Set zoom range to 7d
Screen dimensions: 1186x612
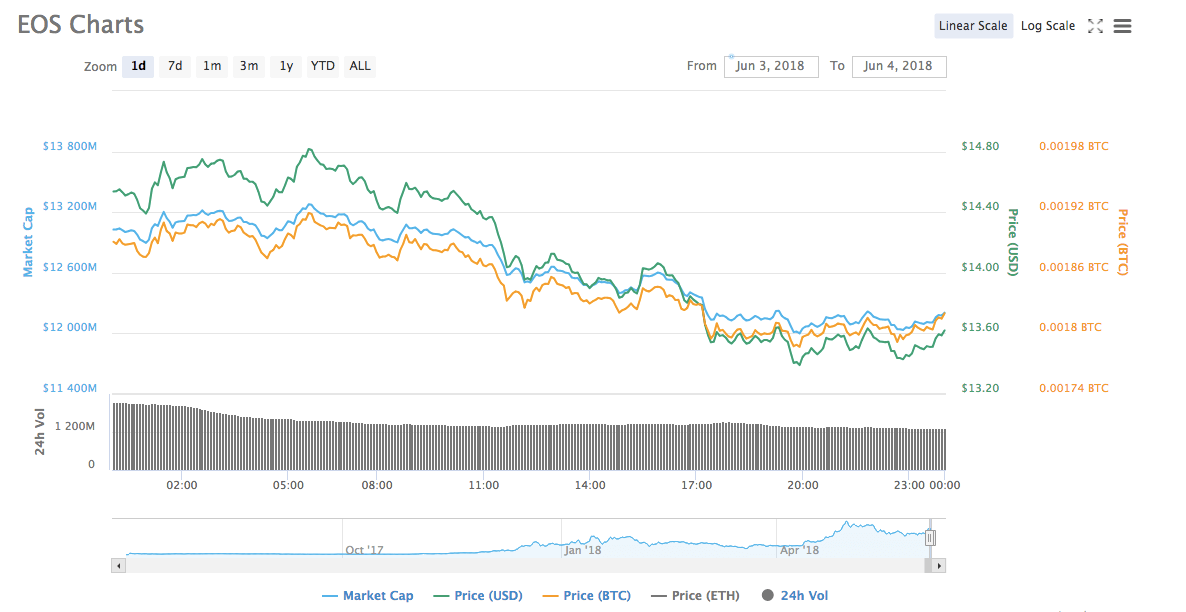[175, 66]
